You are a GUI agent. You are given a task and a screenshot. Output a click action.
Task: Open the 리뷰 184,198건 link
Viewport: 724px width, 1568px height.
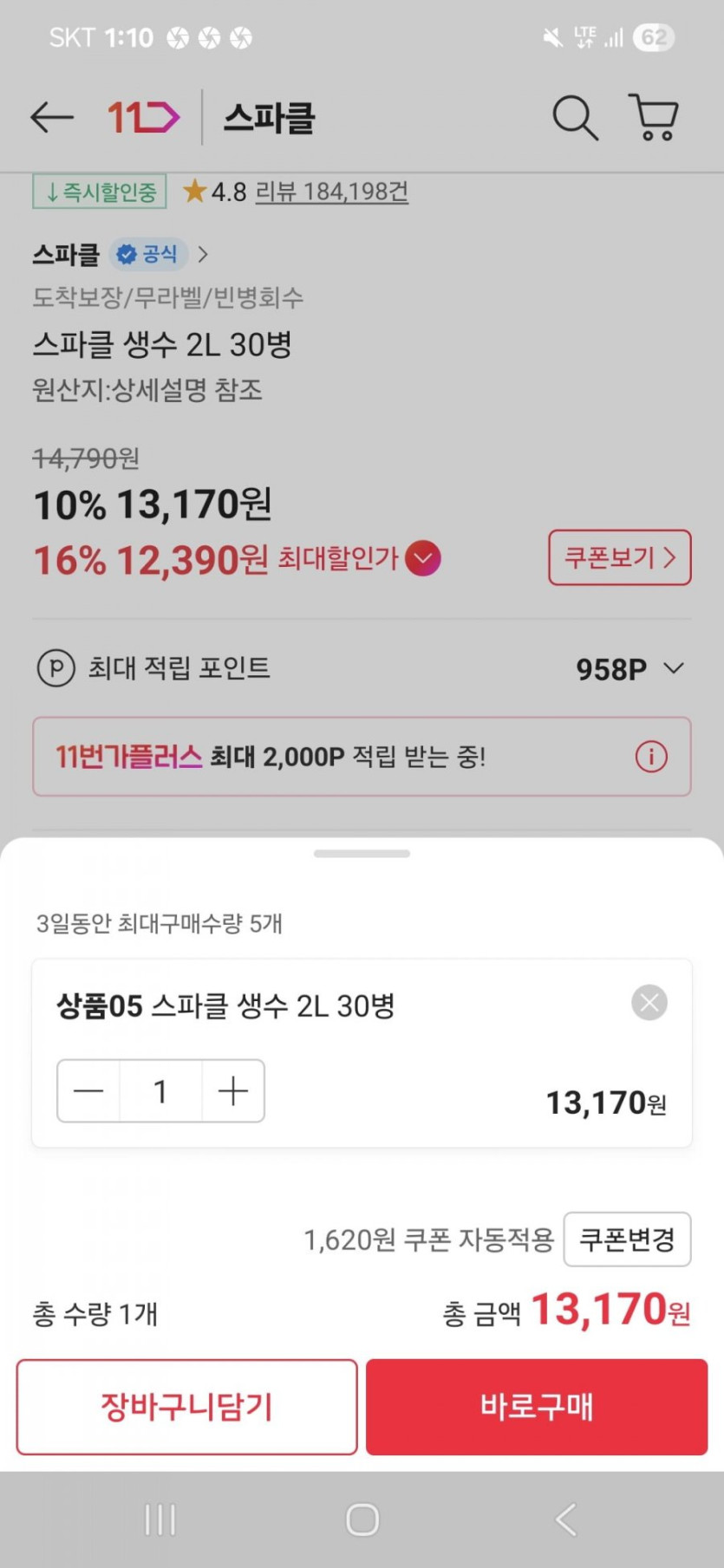coord(331,192)
